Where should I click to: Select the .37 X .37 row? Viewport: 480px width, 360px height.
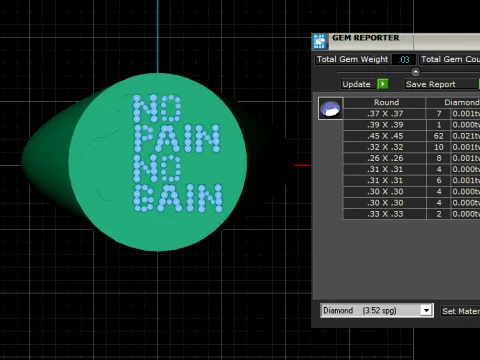(x=412, y=114)
